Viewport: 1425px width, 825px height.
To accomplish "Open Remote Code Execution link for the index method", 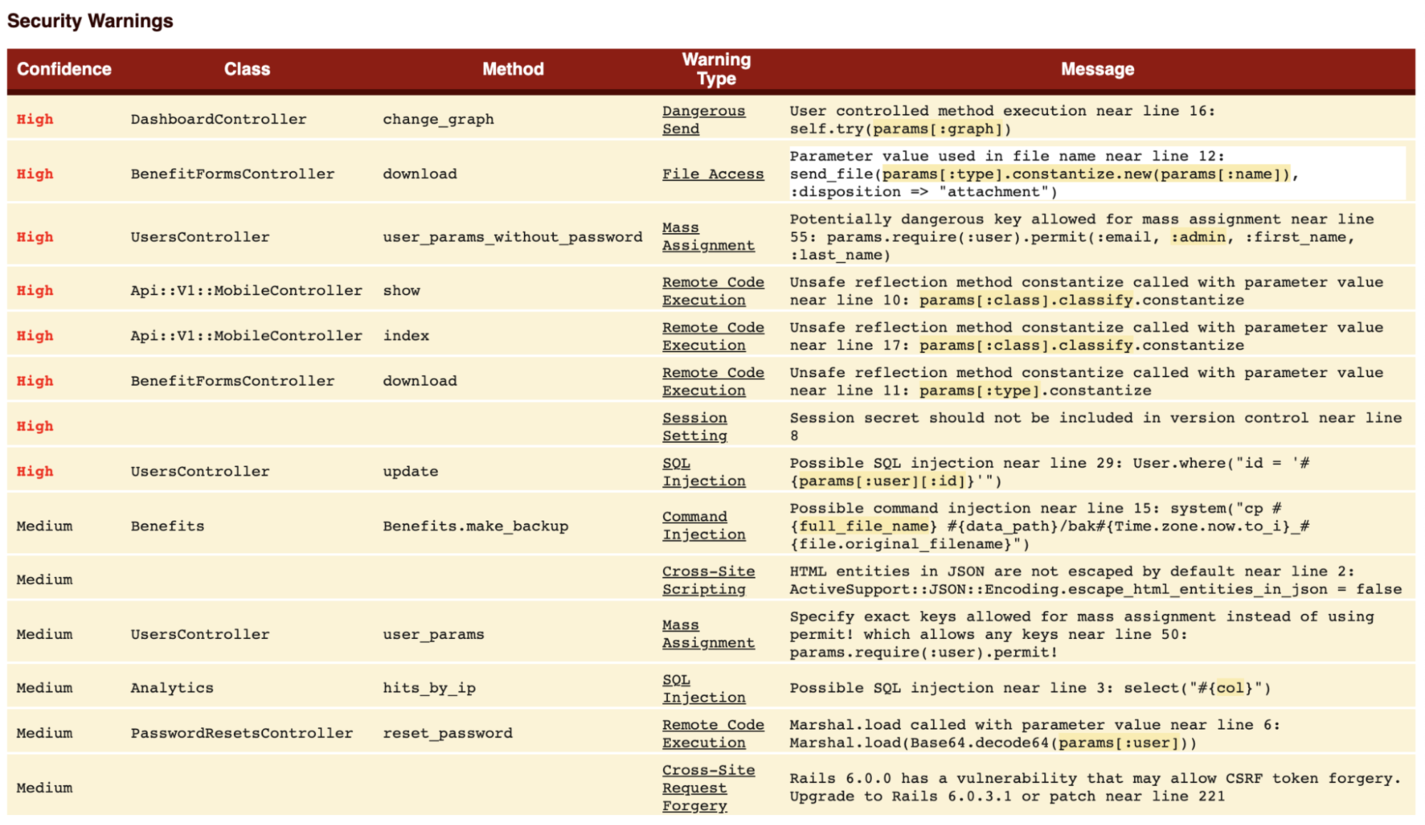I will click(713, 336).
